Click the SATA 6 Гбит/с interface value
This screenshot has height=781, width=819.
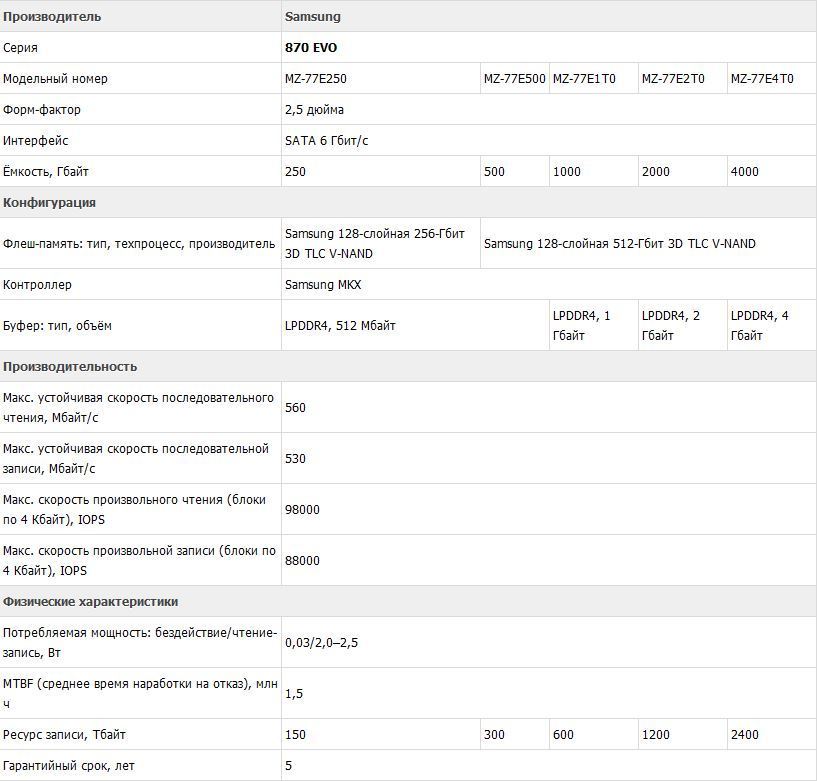click(327, 141)
